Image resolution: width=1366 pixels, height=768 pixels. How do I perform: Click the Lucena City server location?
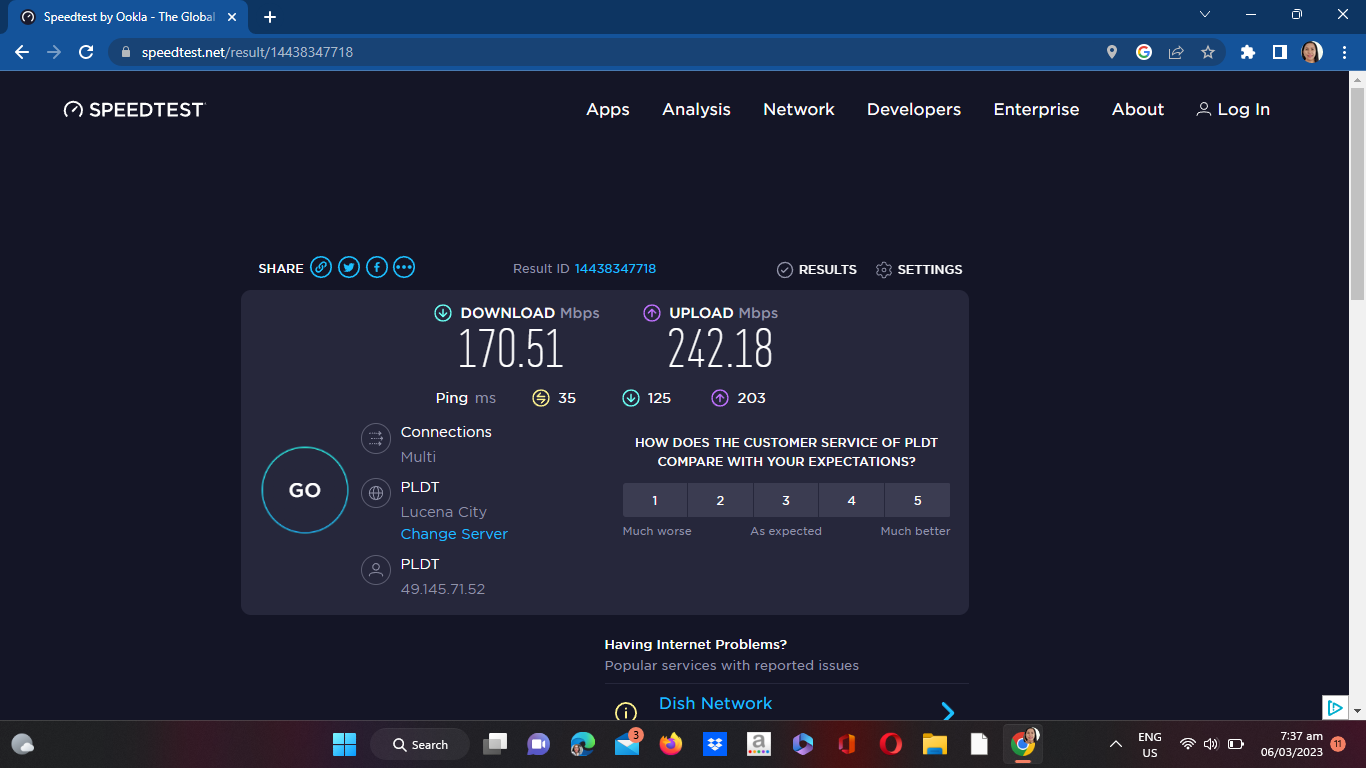click(444, 512)
